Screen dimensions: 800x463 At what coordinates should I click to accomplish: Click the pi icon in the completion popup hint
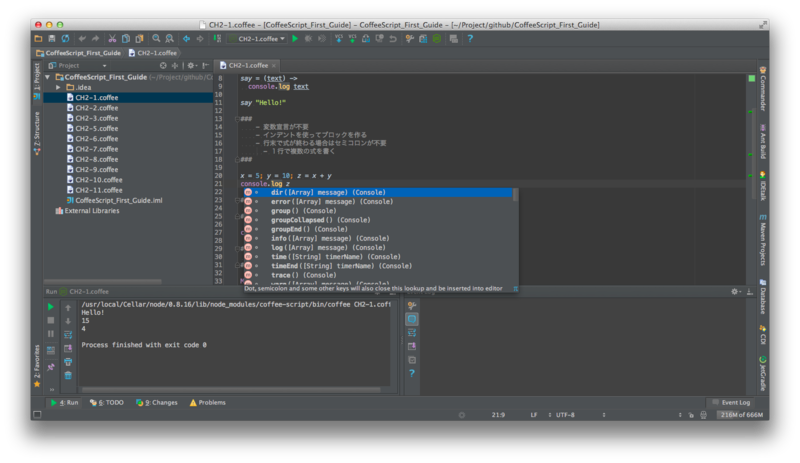[x=515, y=288]
